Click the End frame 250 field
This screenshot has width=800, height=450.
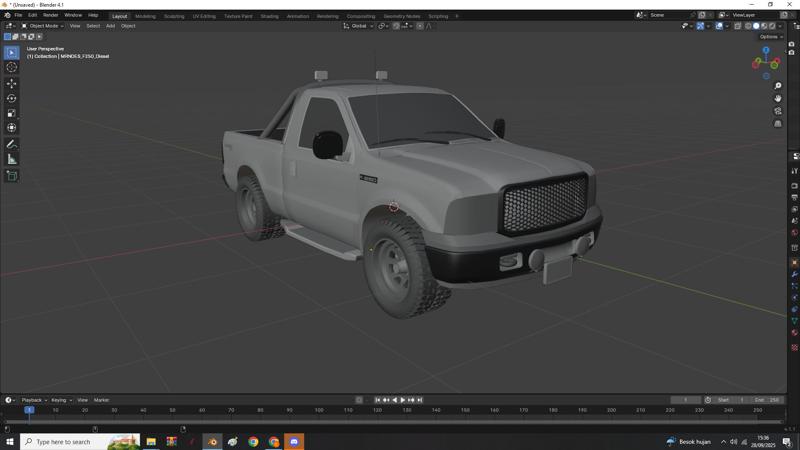point(766,400)
